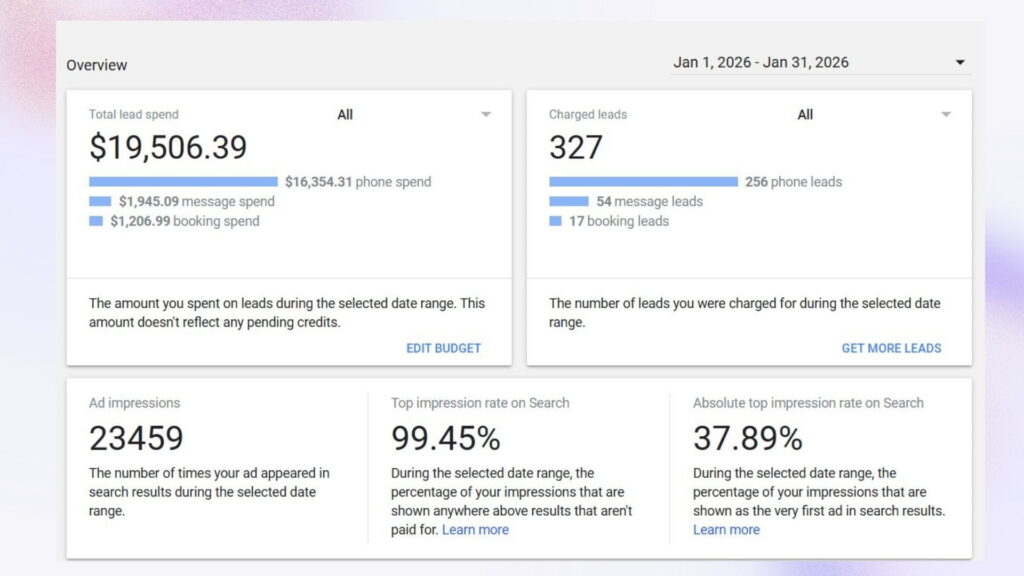
Task: Click the caret icon in the Total lead spend card
Action: point(486,114)
